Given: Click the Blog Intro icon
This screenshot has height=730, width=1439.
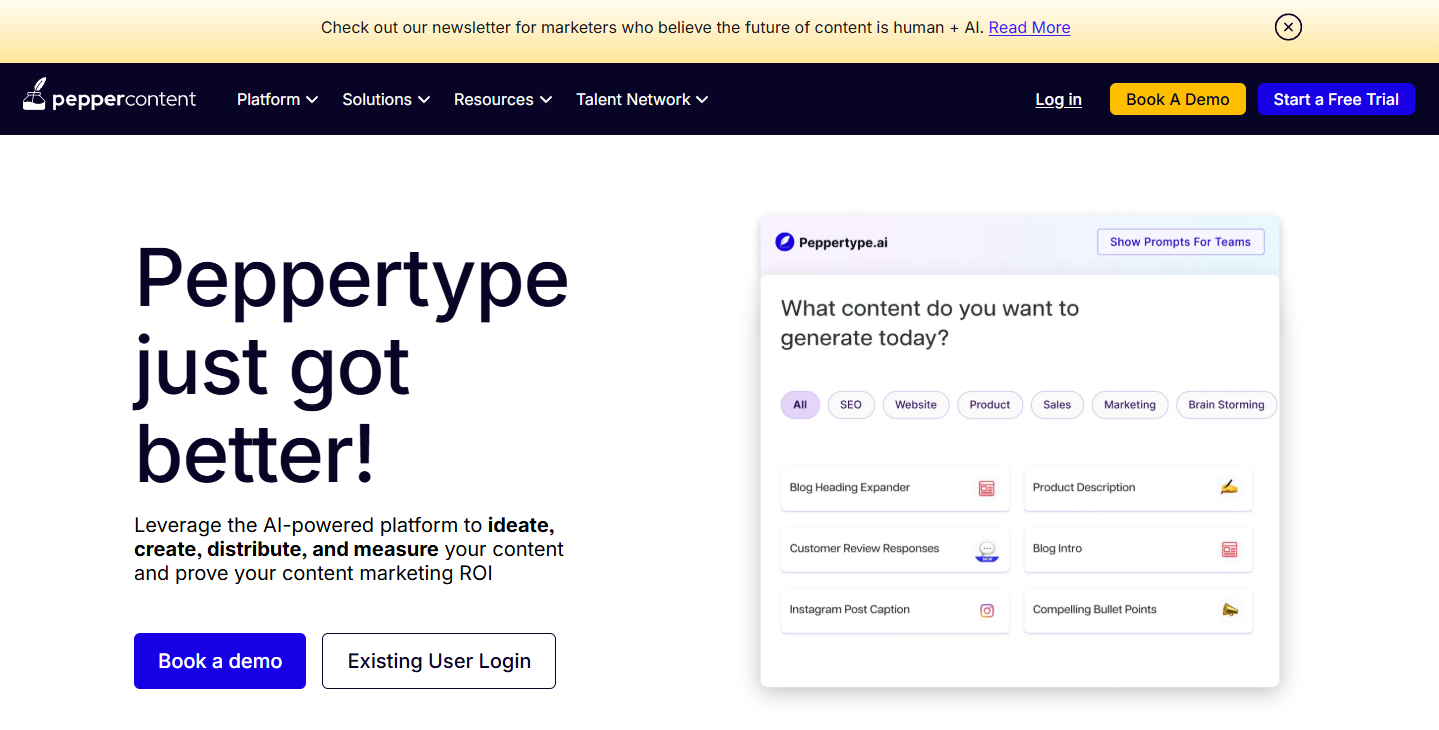Looking at the screenshot, I should click(1229, 549).
